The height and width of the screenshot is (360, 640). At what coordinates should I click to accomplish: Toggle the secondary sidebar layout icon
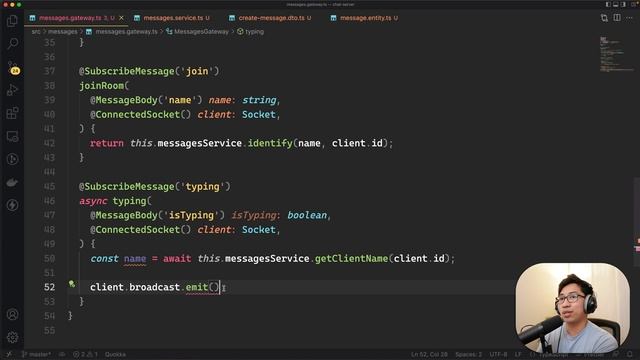[623, 4]
